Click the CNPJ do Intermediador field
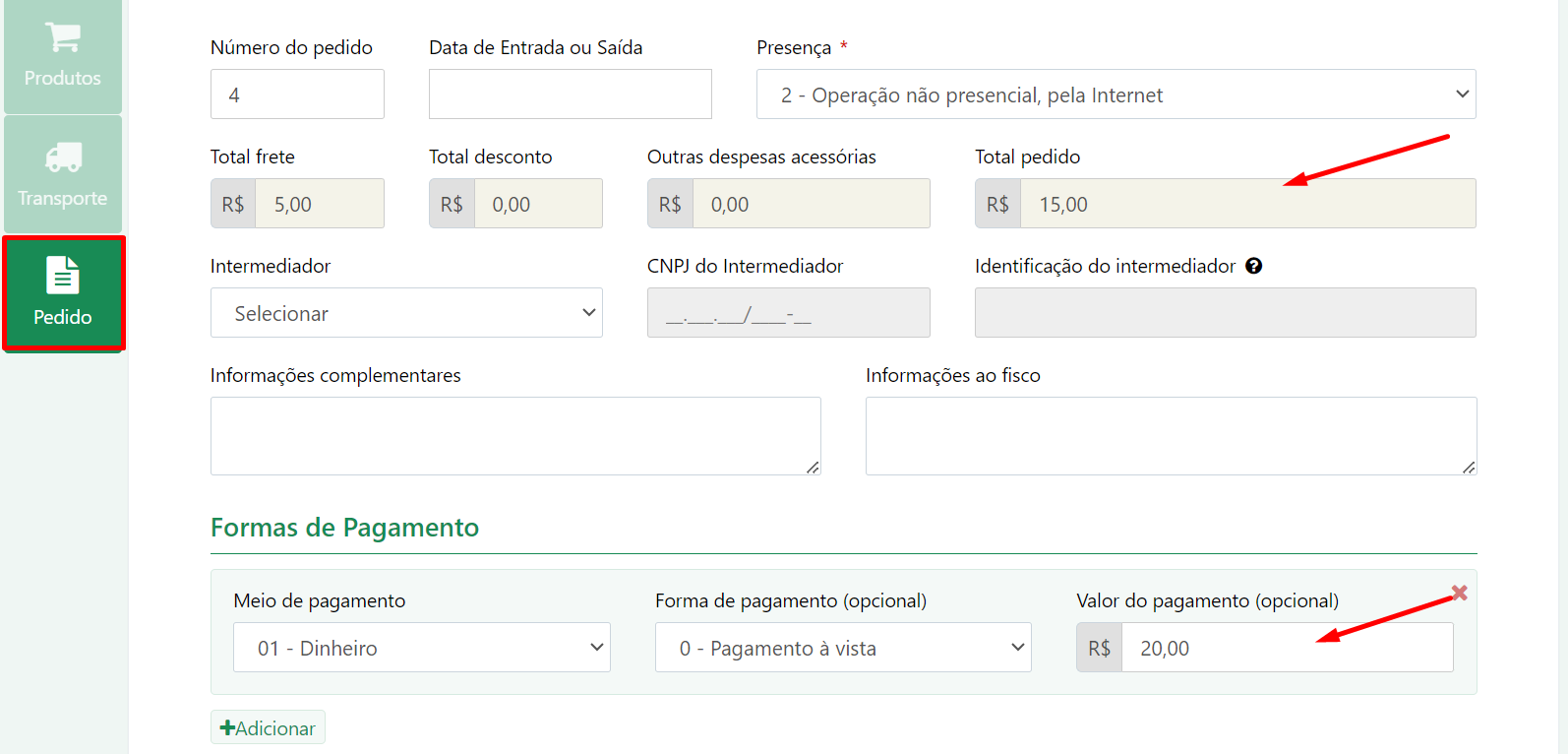The width and height of the screenshot is (1568, 754). 789,313
